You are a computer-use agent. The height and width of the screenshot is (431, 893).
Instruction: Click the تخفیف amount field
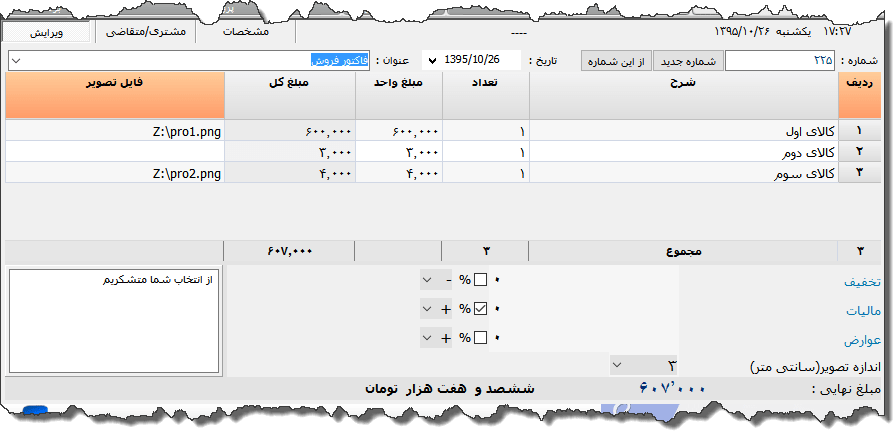(x=584, y=280)
